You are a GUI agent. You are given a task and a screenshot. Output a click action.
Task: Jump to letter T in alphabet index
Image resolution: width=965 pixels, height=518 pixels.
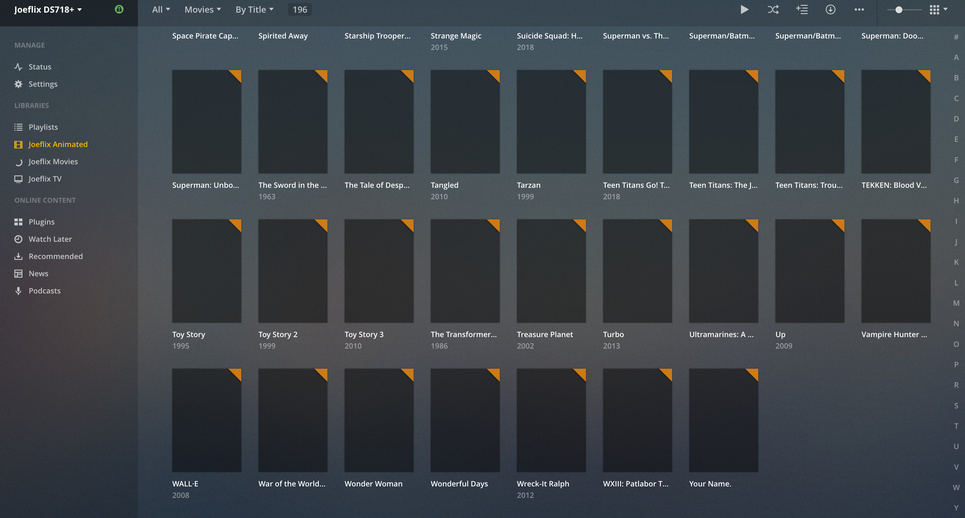pos(956,426)
